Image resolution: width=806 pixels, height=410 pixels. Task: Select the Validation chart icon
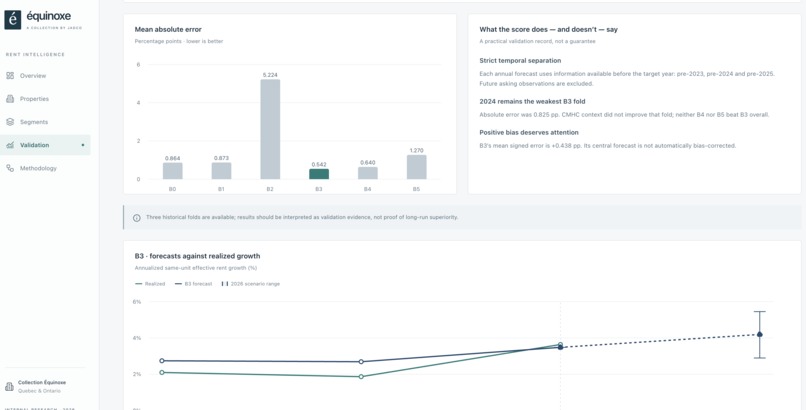point(10,145)
